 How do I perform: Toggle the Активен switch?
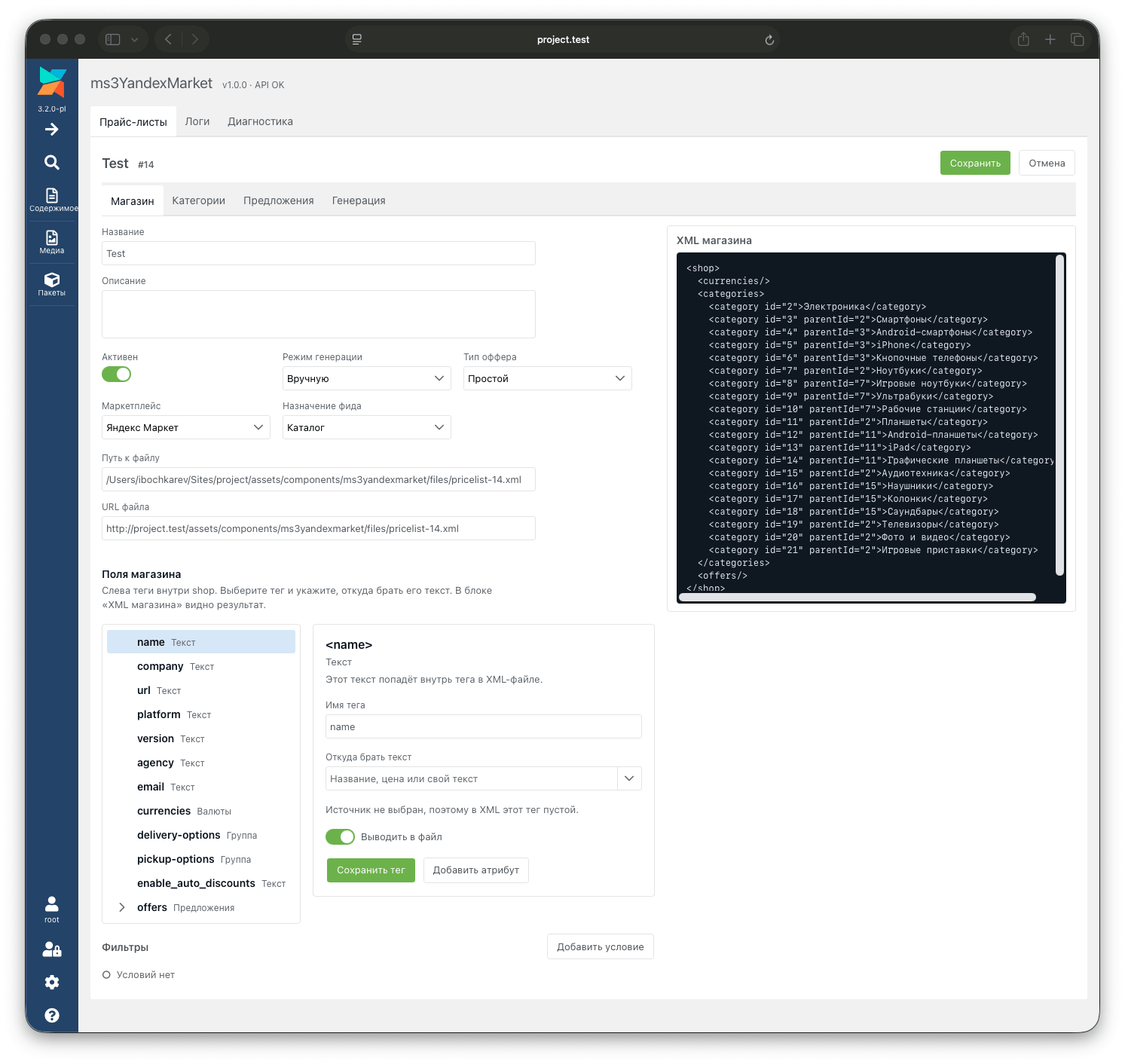pos(117,375)
